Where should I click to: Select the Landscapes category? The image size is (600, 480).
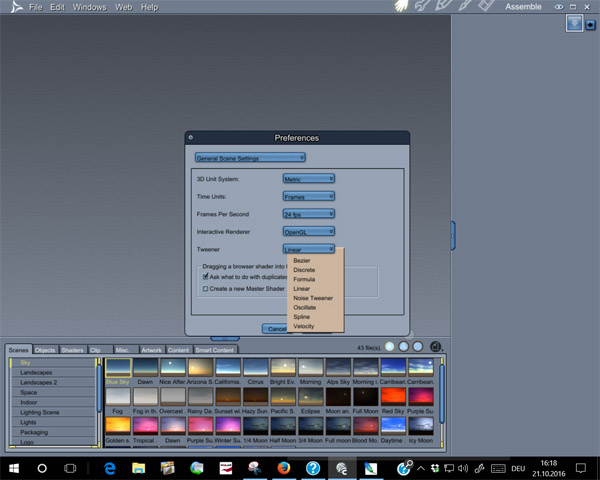pos(54,372)
